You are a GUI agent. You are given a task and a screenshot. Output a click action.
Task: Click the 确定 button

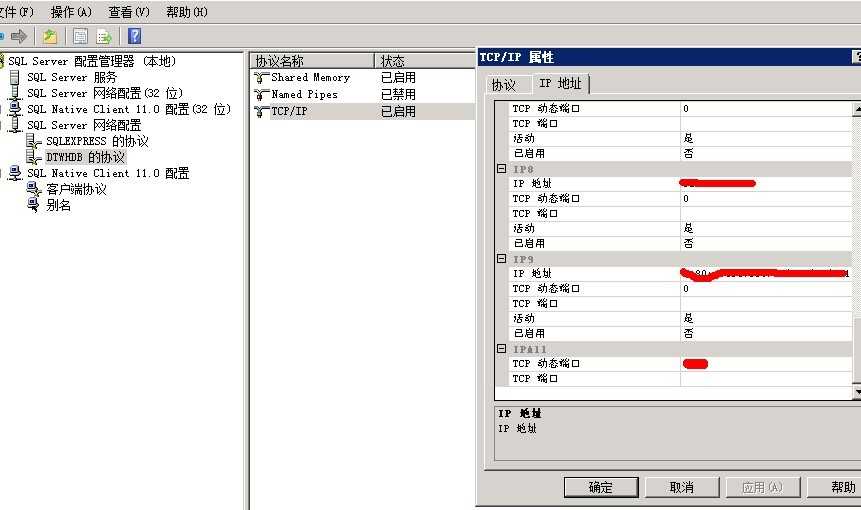(x=601, y=487)
